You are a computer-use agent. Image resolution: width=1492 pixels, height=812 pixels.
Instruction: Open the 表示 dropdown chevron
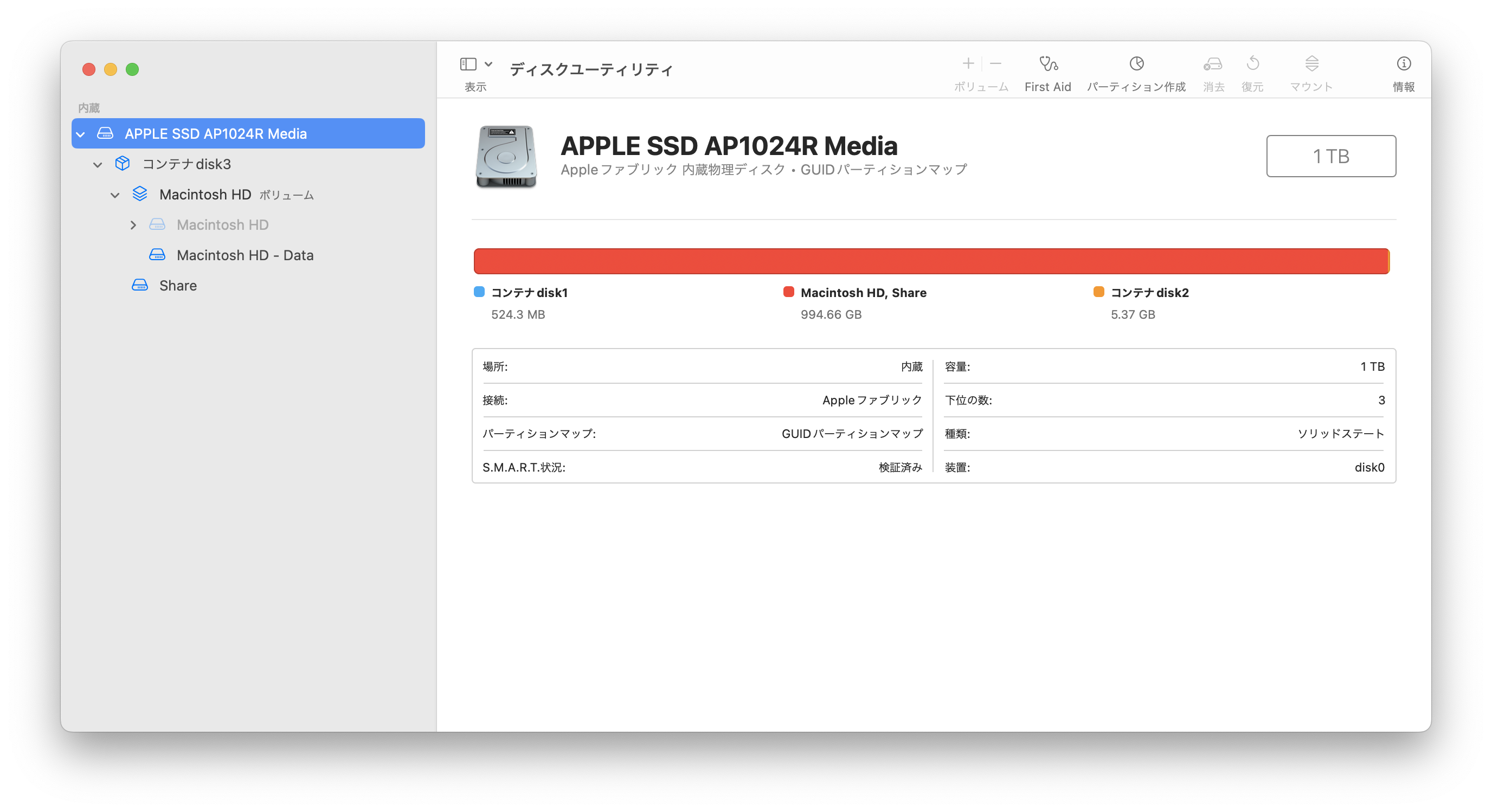(x=488, y=64)
